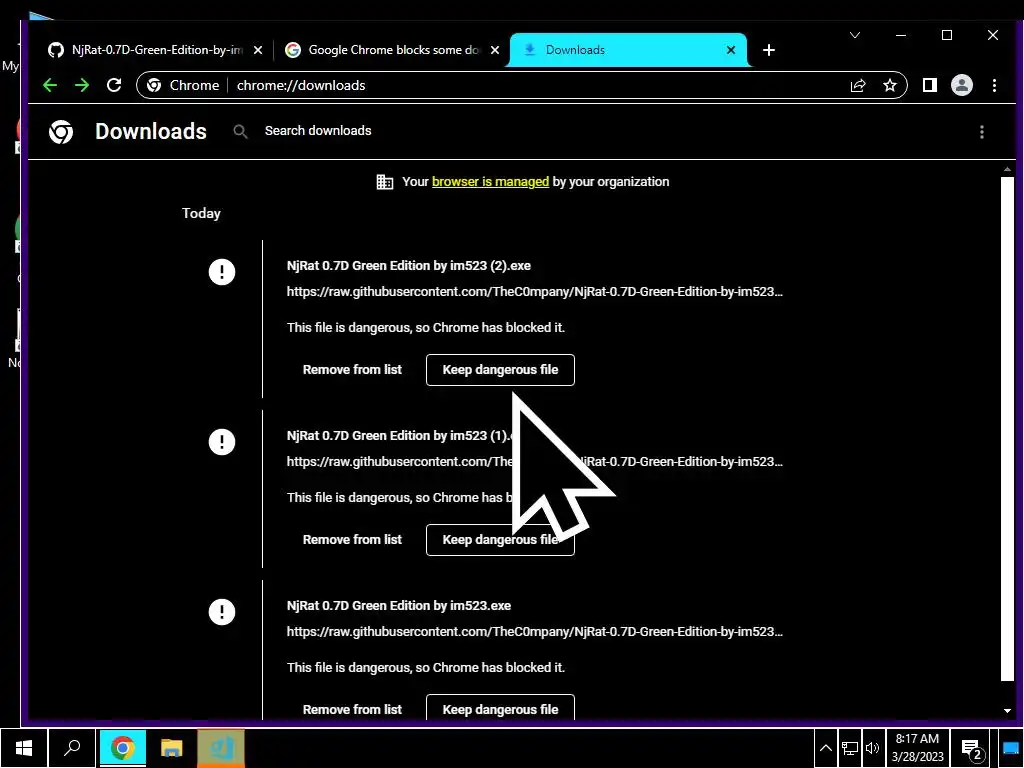
Task: Click the URL under im523 (1).exe
Action: [x=535, y=462]
